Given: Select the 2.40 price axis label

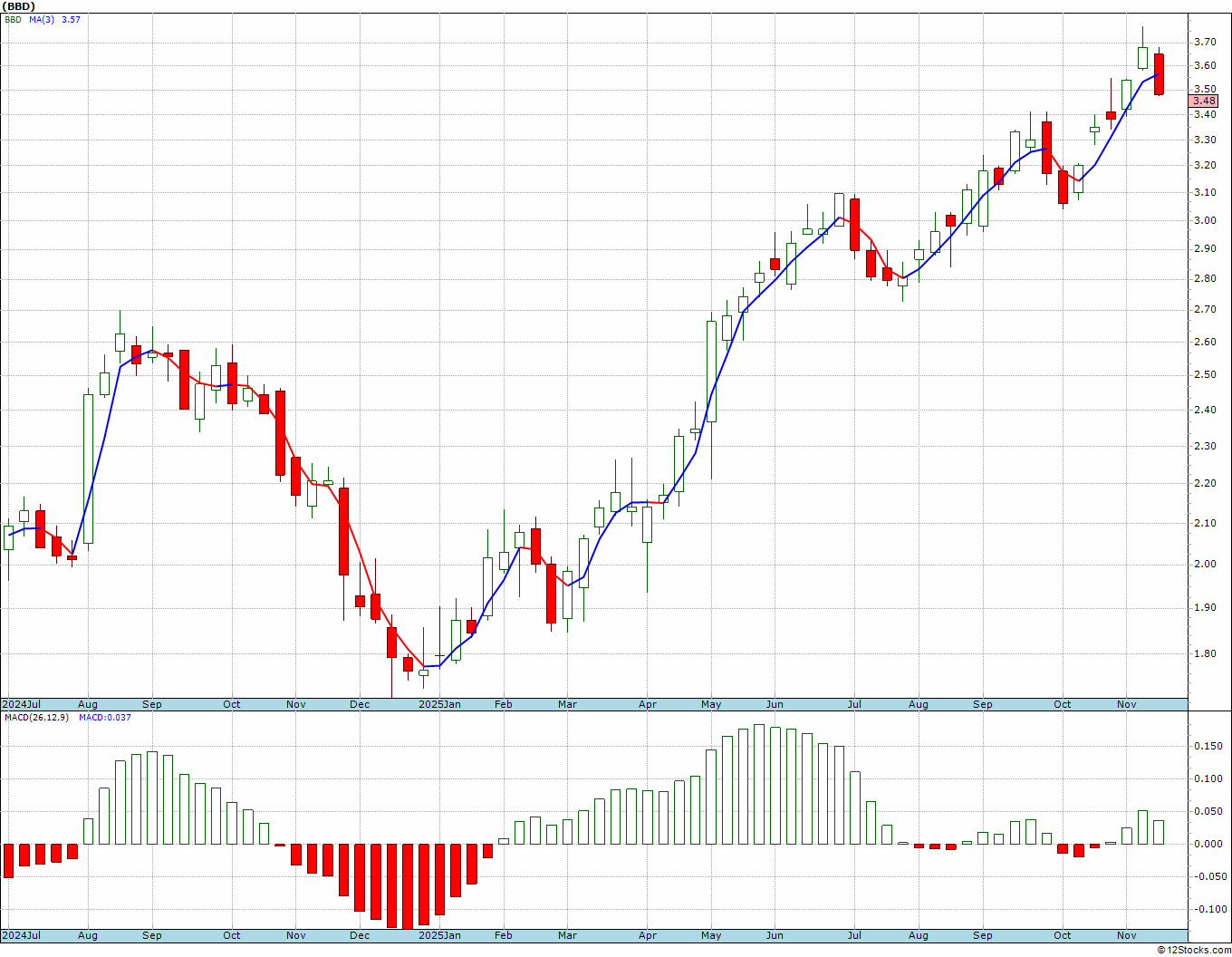Looking at the screenshot, I should tap(1205, 410).
